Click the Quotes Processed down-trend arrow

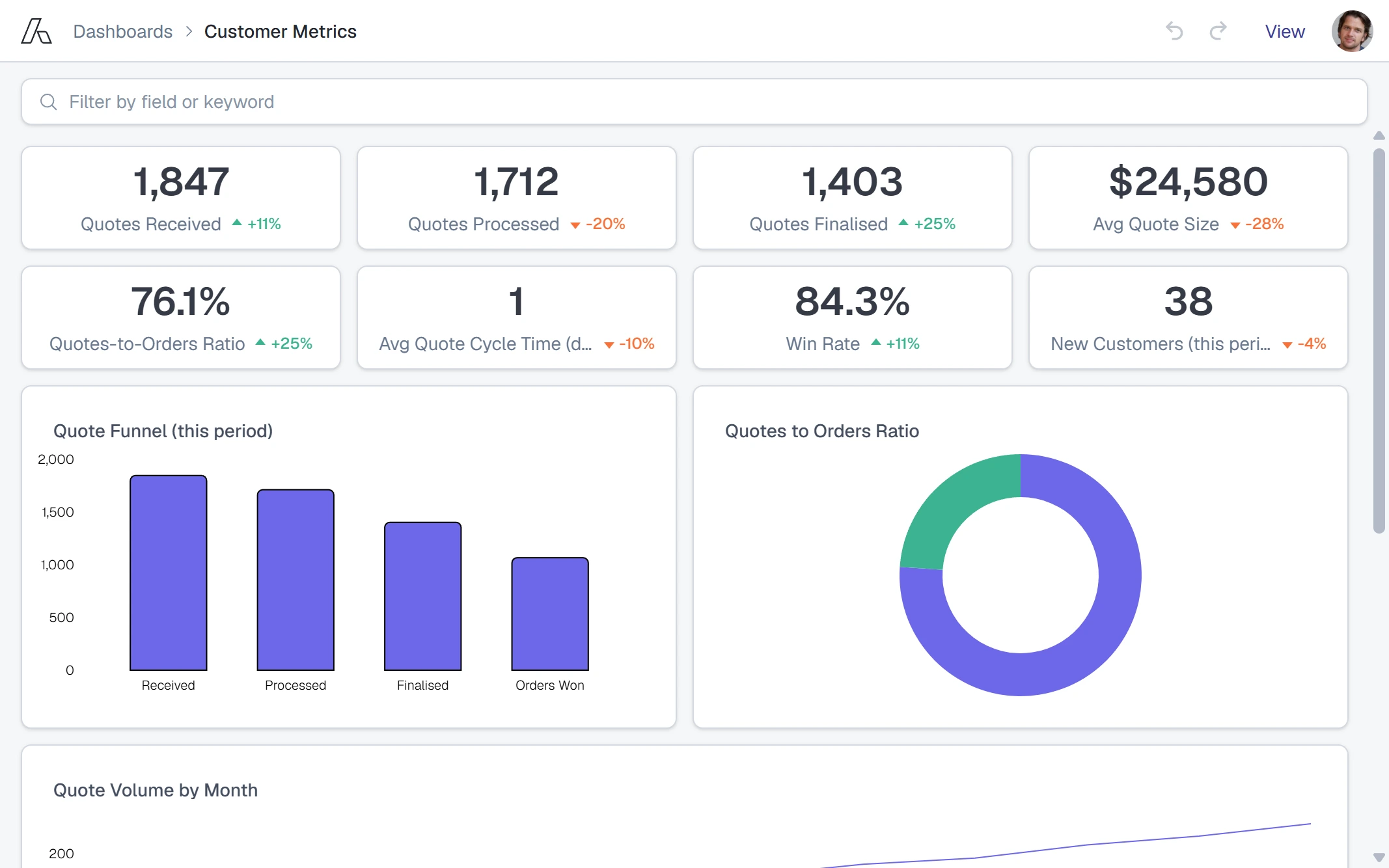point(575,225)
